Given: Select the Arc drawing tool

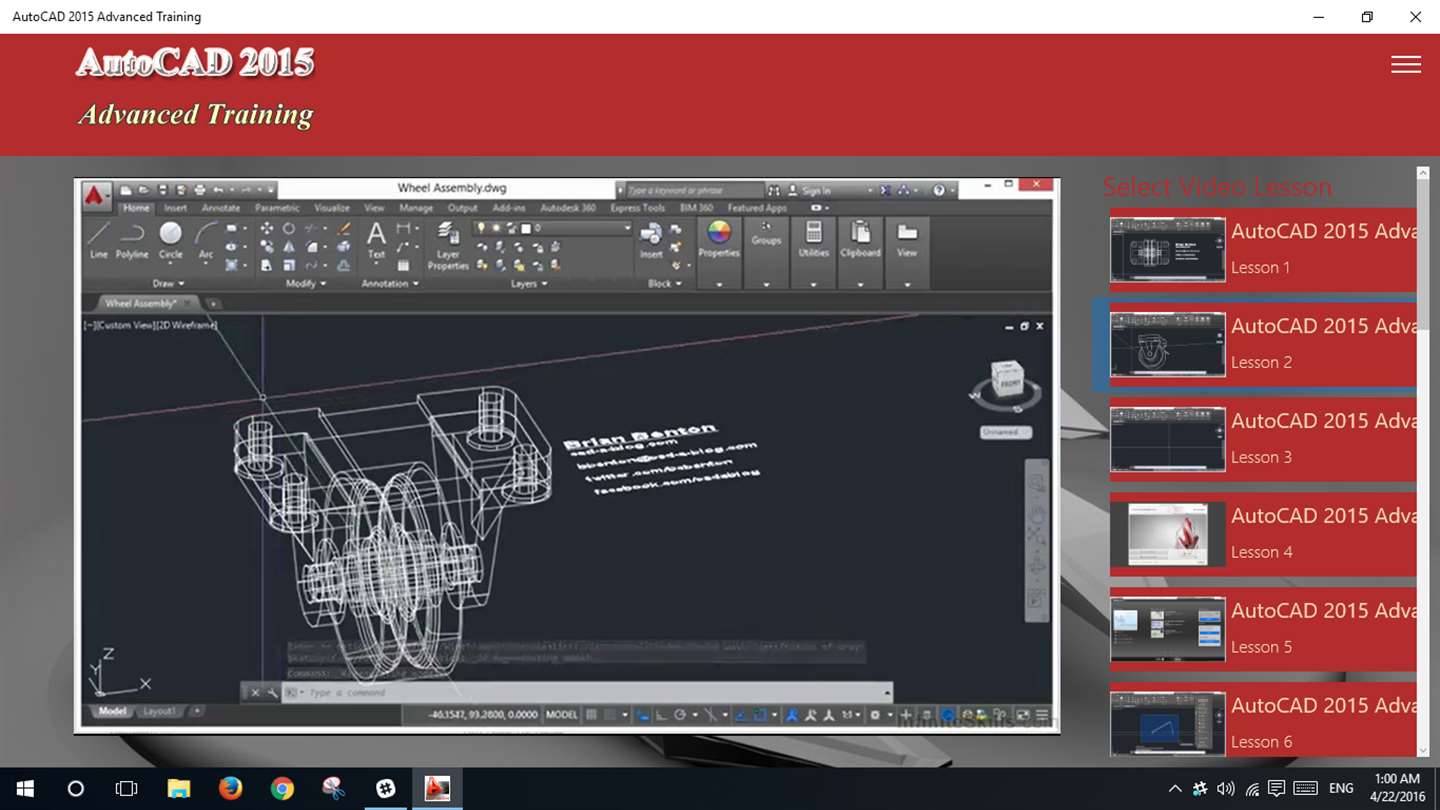Looking at the screenshot, I should click(x=206, y=241).
